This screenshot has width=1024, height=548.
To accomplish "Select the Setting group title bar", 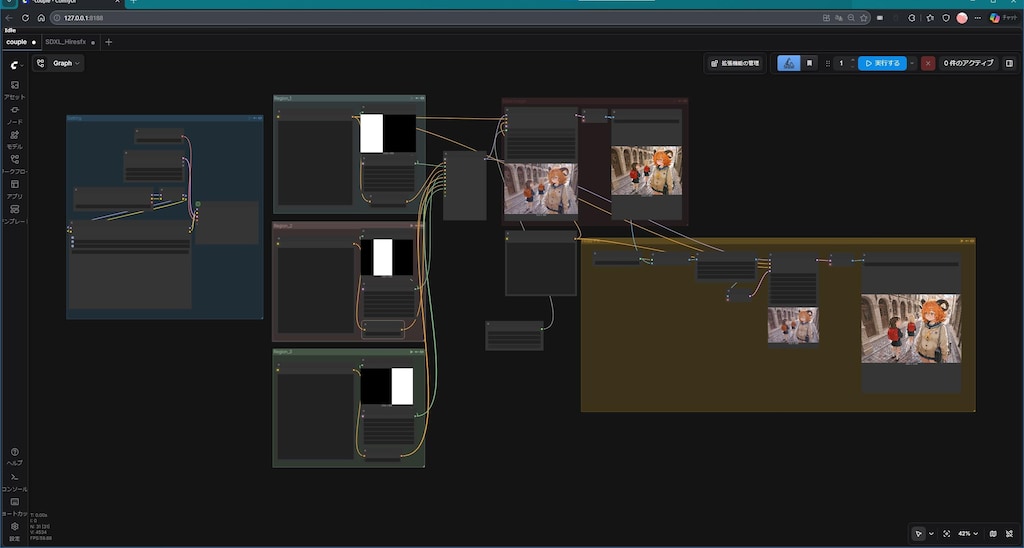I will click(x=165, y=118).
